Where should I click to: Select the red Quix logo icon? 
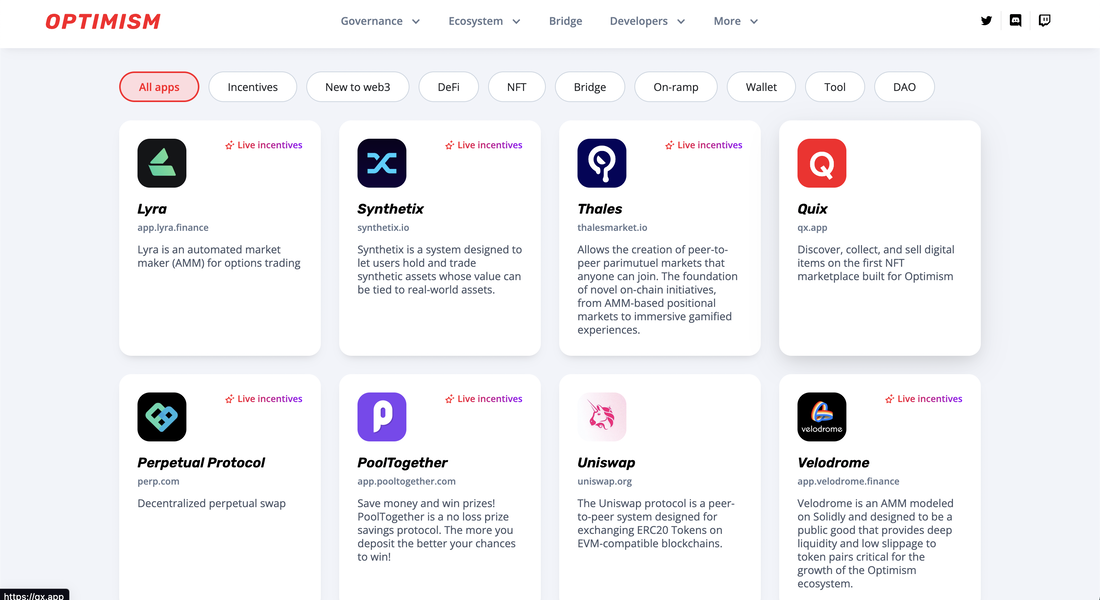(x=822, y=163)
